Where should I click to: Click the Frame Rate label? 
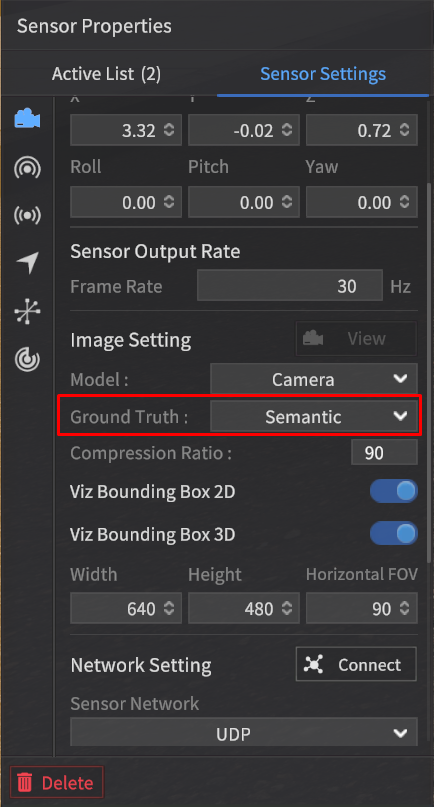click(x=116, y=286)
